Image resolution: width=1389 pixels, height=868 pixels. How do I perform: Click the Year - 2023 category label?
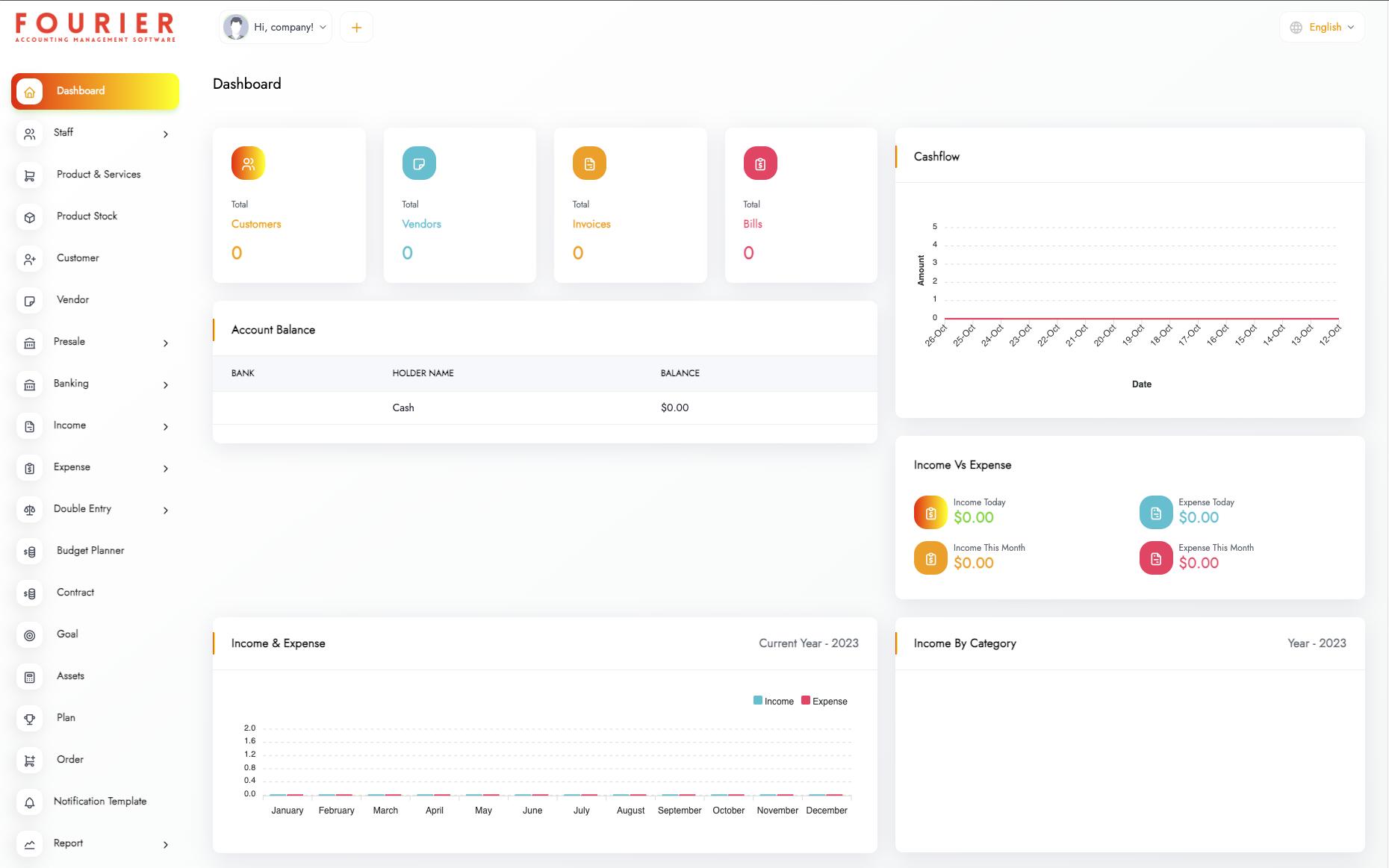click(1317, 643)
